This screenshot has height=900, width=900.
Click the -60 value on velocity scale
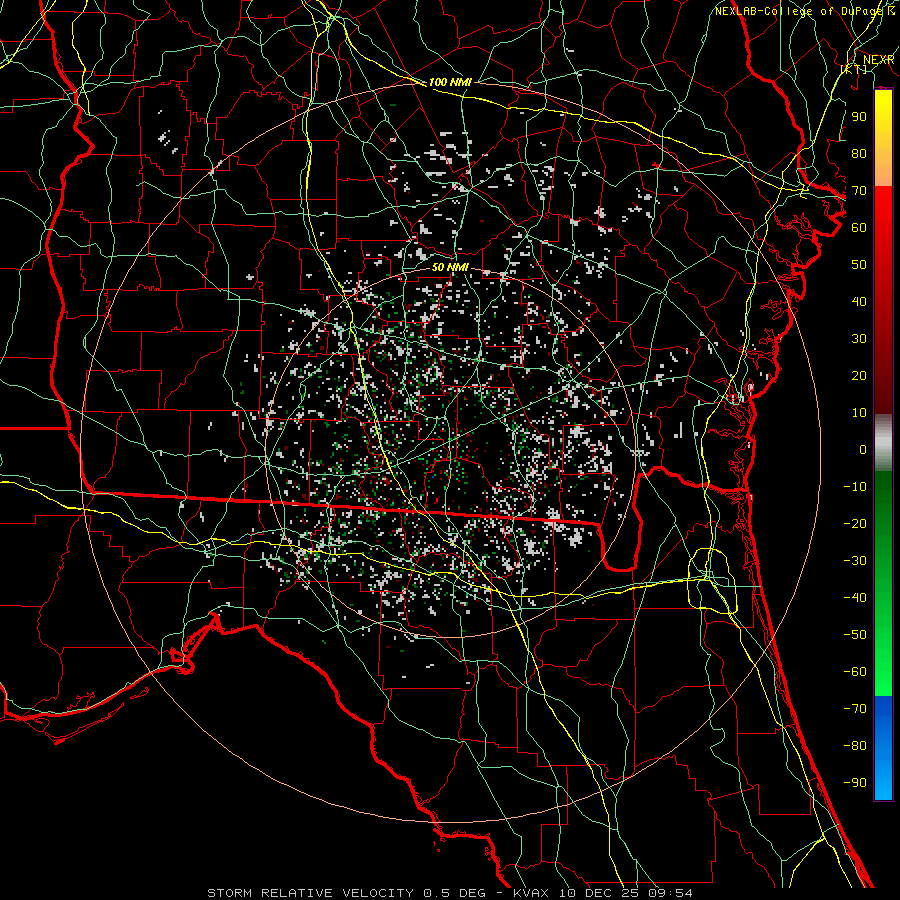pos(855,672)
